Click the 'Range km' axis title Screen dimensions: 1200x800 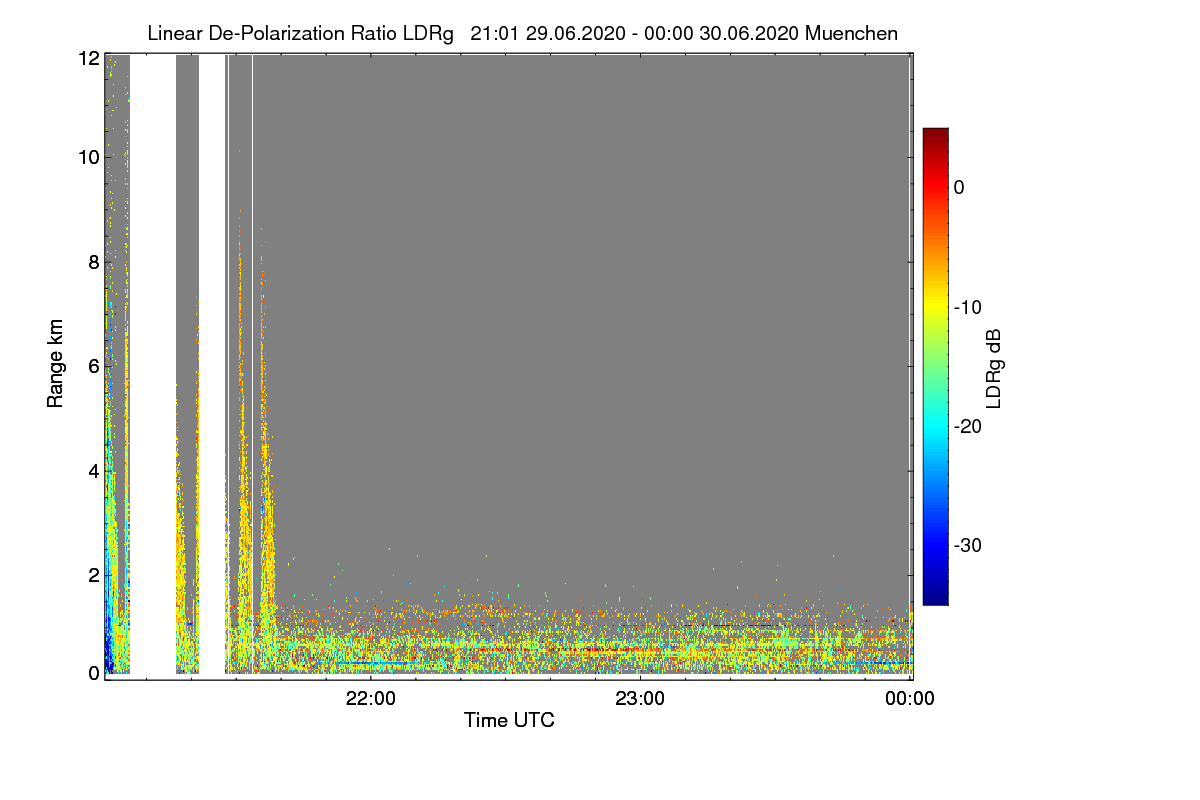click(56, 364)
